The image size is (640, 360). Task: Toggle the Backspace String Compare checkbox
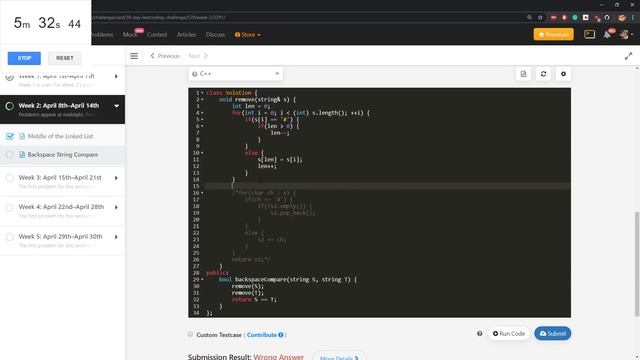point(10,155)
